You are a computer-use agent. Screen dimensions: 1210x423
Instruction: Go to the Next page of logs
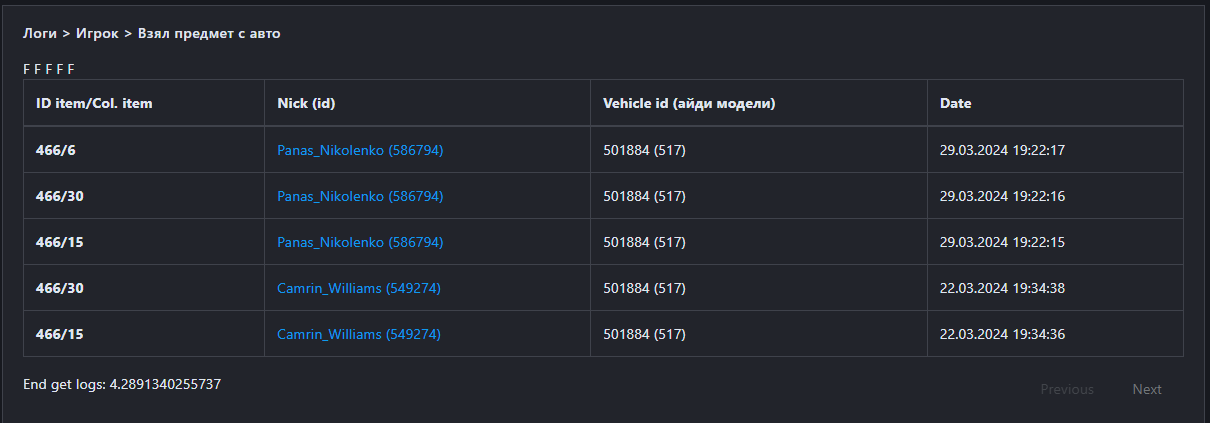pos(1147,389)
